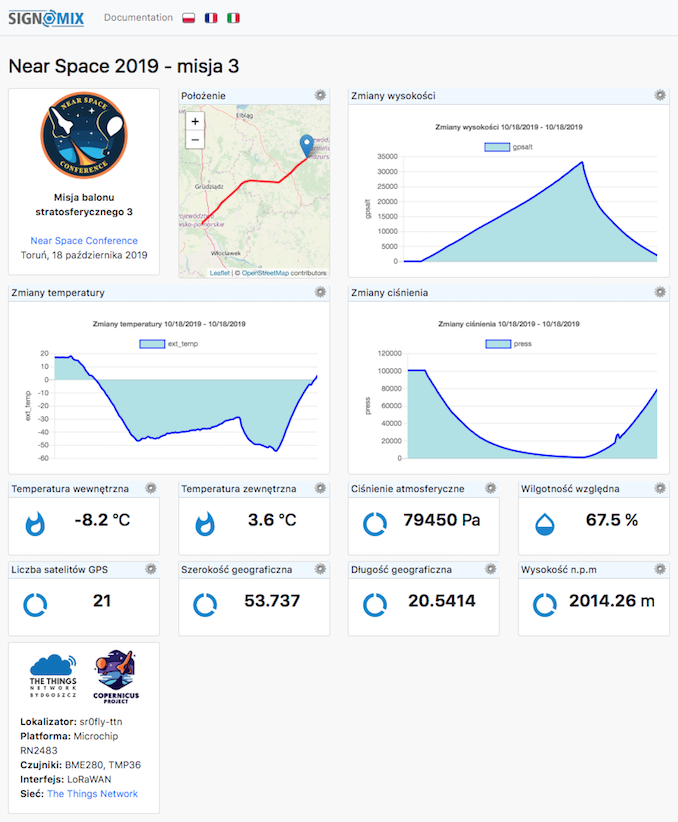Click the -8.2 °C value
678x822 pixels.
(x=102, y=520)
